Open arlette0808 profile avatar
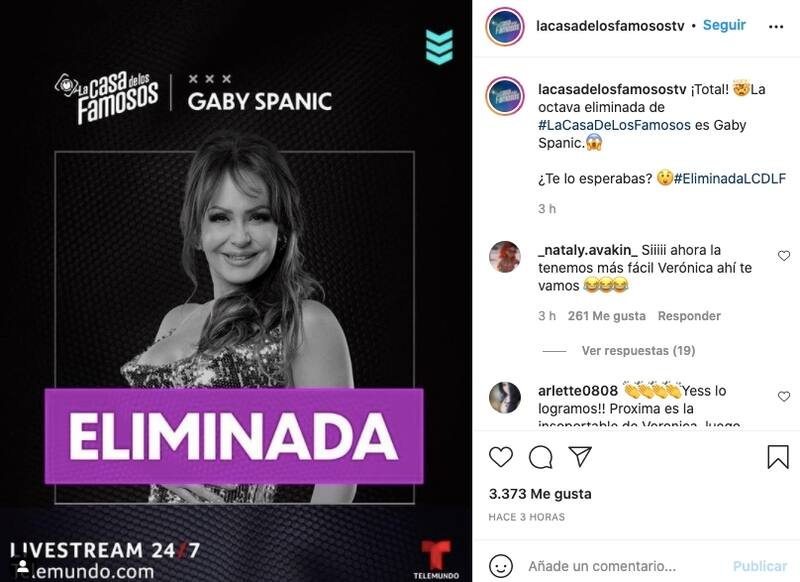The image size is (800, 582). (x=505, y=396)
